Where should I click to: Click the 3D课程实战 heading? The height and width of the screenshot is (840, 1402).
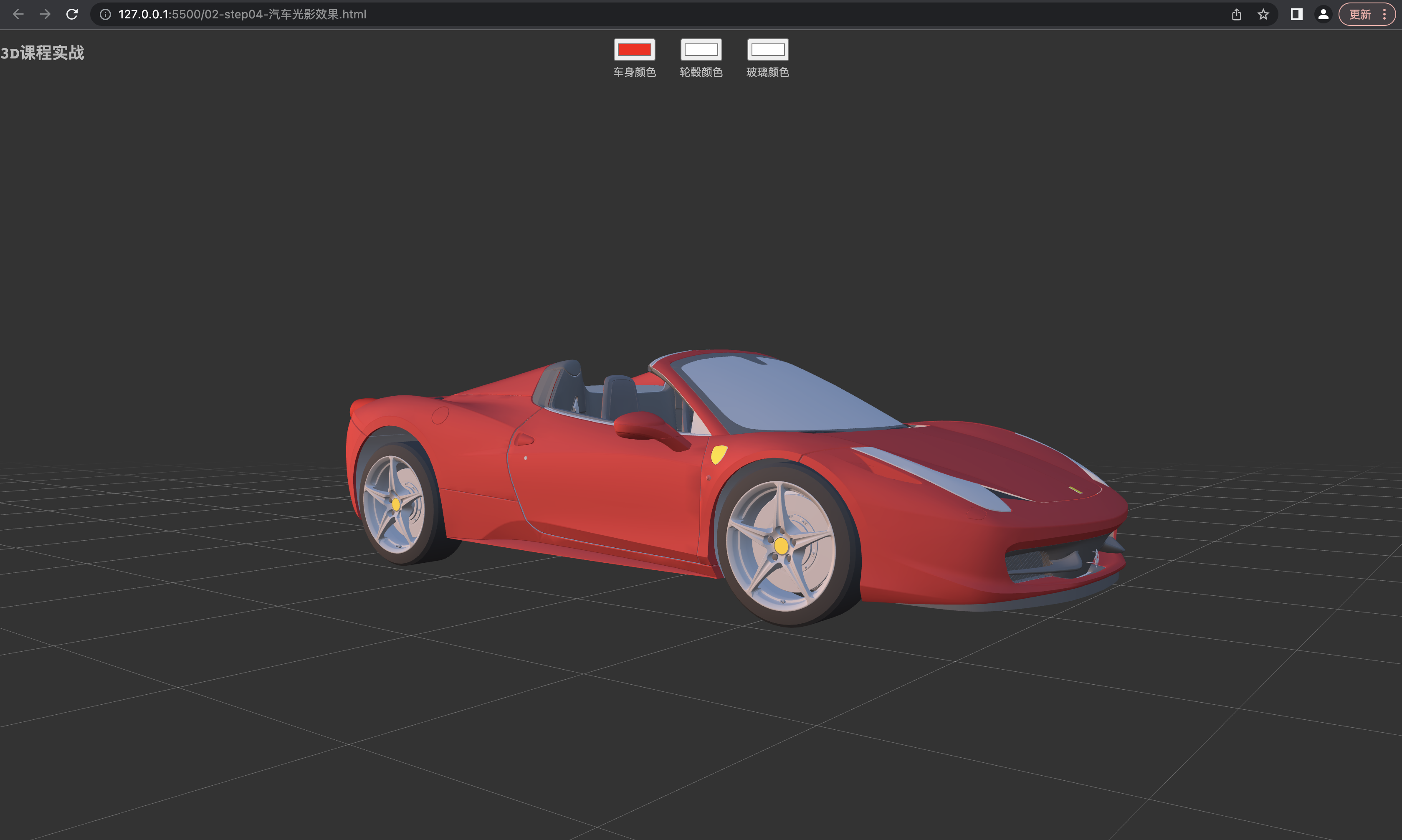click(43, 53)
